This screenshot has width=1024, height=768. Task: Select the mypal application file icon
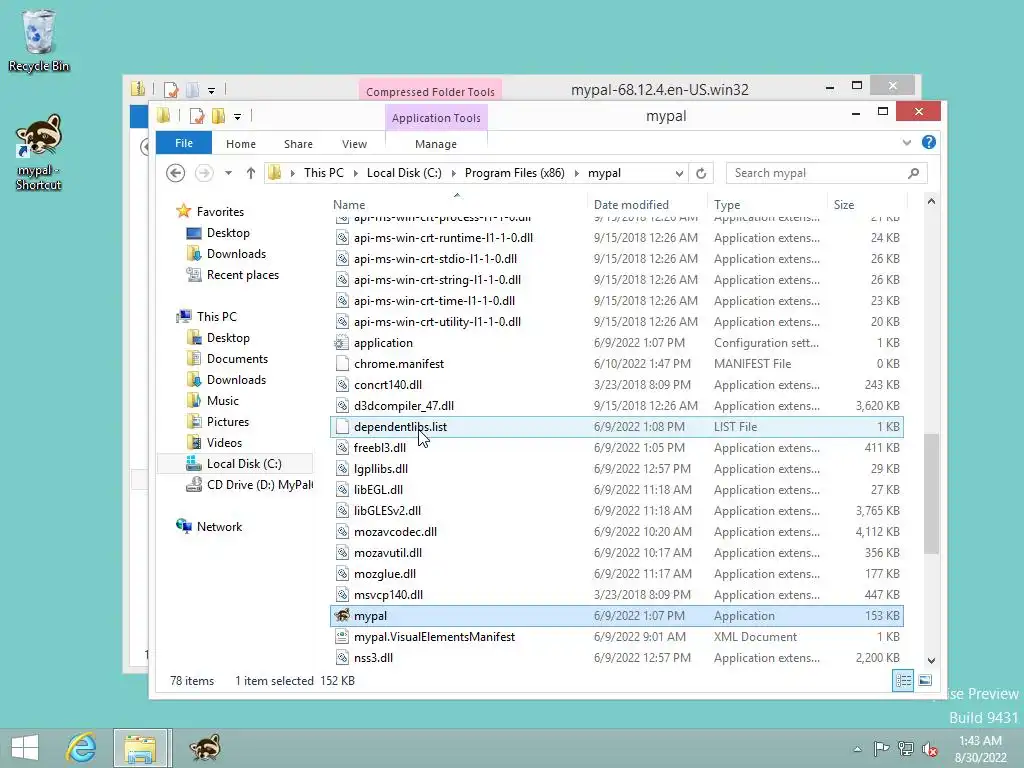pyautogui.click(x=342, y=615)
